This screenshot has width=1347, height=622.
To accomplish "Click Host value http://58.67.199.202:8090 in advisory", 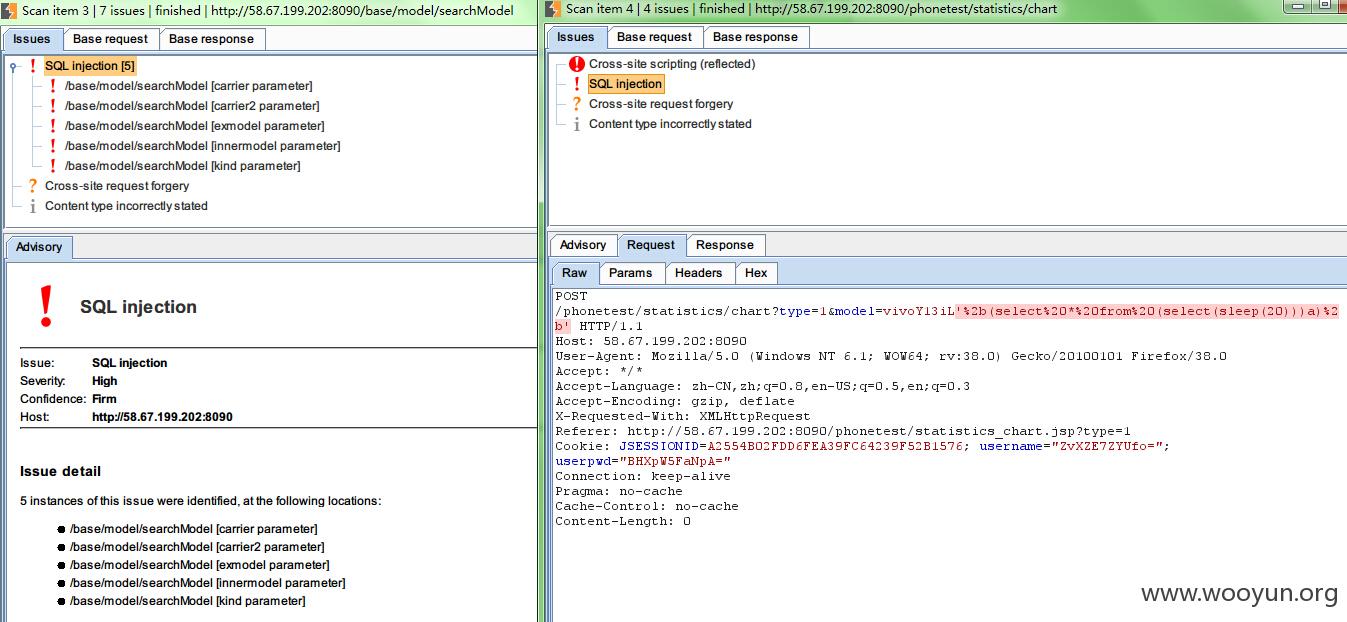I will click(x=162, y=417).
